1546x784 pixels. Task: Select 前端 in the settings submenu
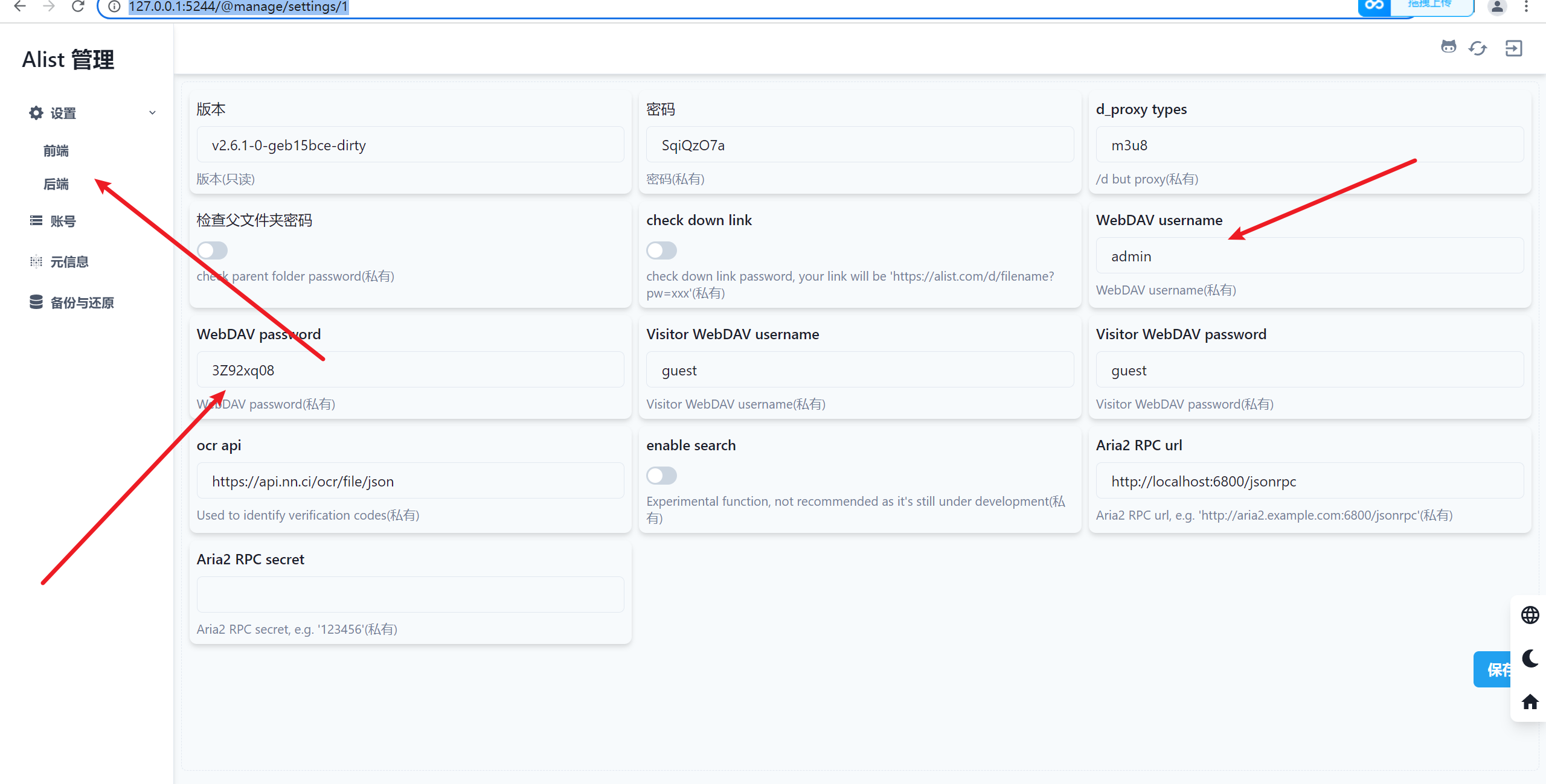tap(56, 151)
